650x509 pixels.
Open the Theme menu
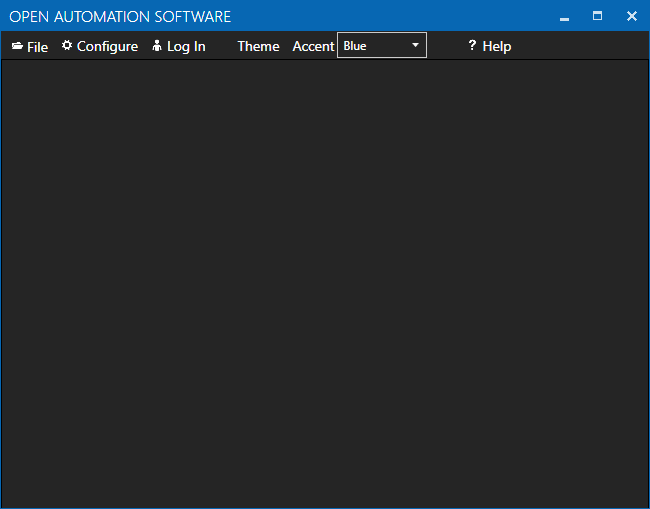coord(258,47)
